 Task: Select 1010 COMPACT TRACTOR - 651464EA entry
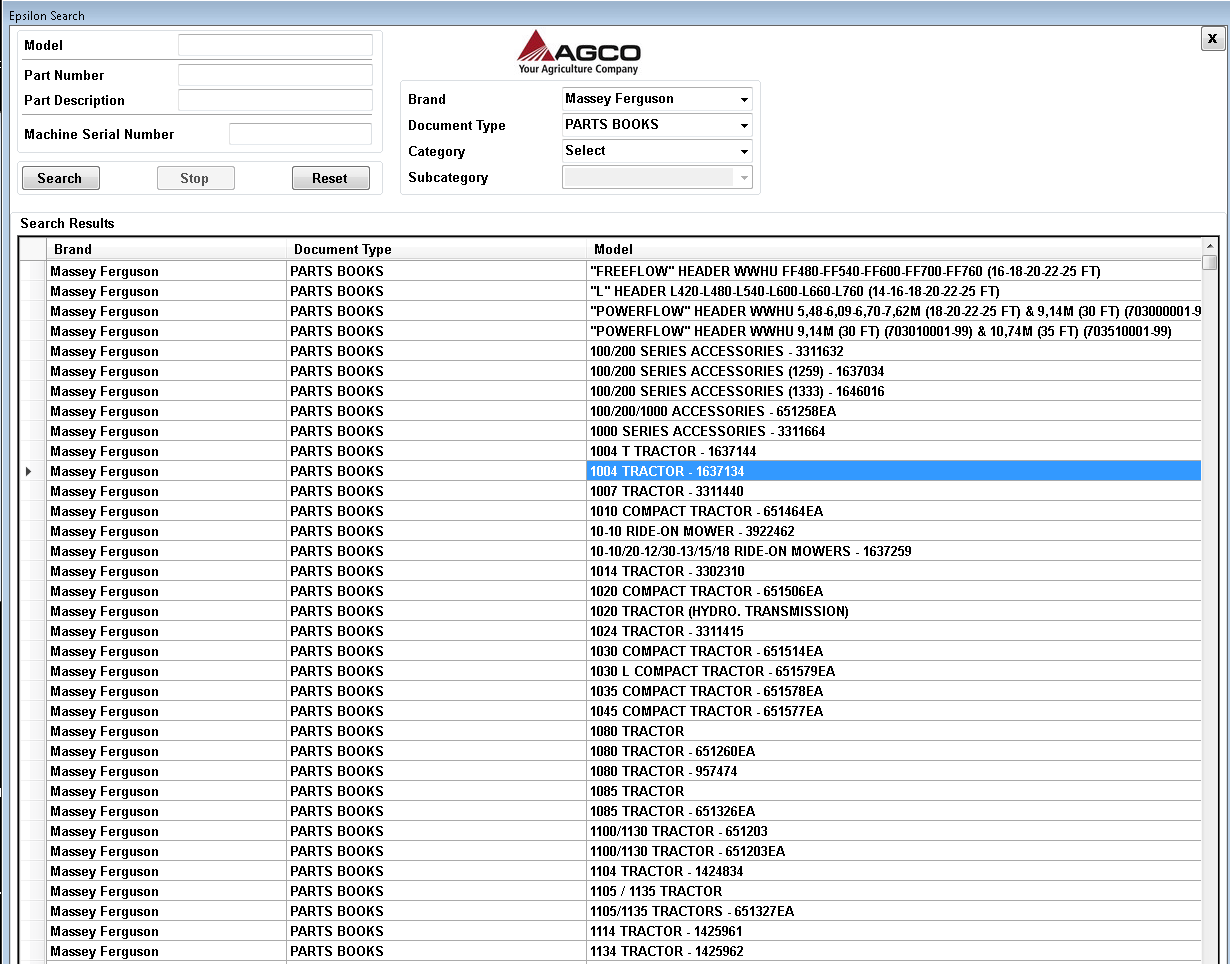[x=706, y=511]
